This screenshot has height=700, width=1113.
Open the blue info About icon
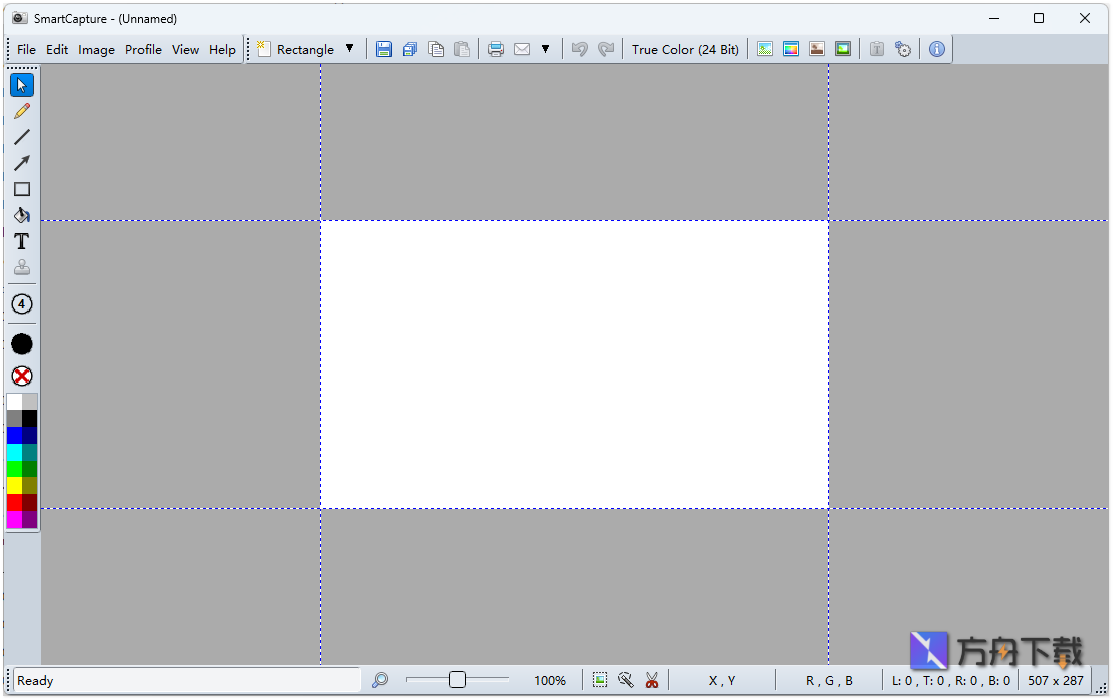pyautogui.click(x=936, y=49)
